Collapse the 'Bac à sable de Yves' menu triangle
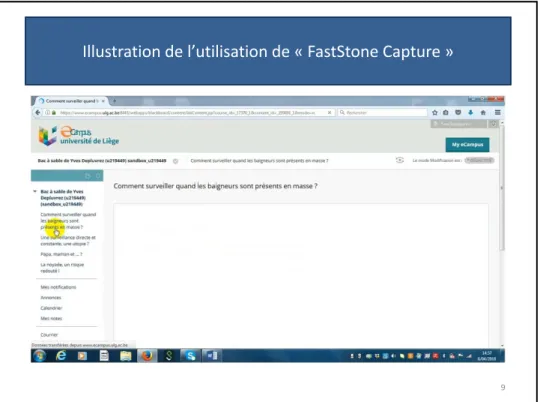540x402 pixels. 35,191
